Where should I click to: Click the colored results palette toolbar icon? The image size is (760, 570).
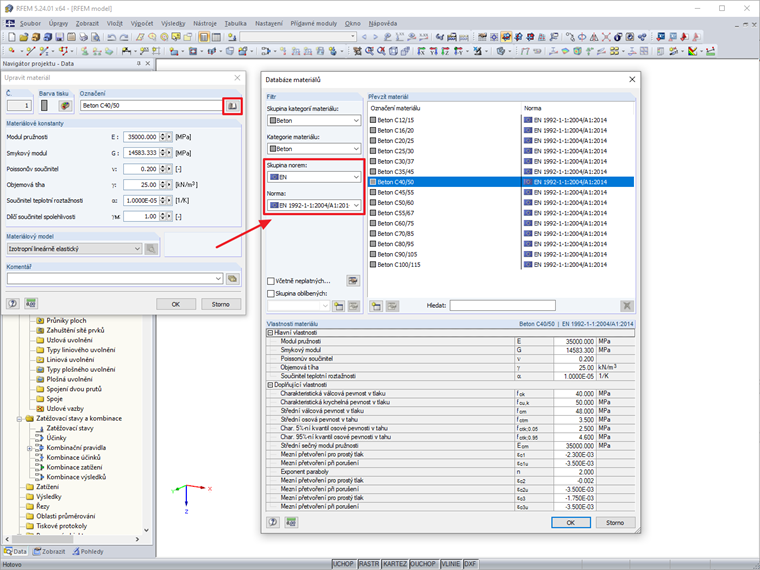[x=692, y=51]
